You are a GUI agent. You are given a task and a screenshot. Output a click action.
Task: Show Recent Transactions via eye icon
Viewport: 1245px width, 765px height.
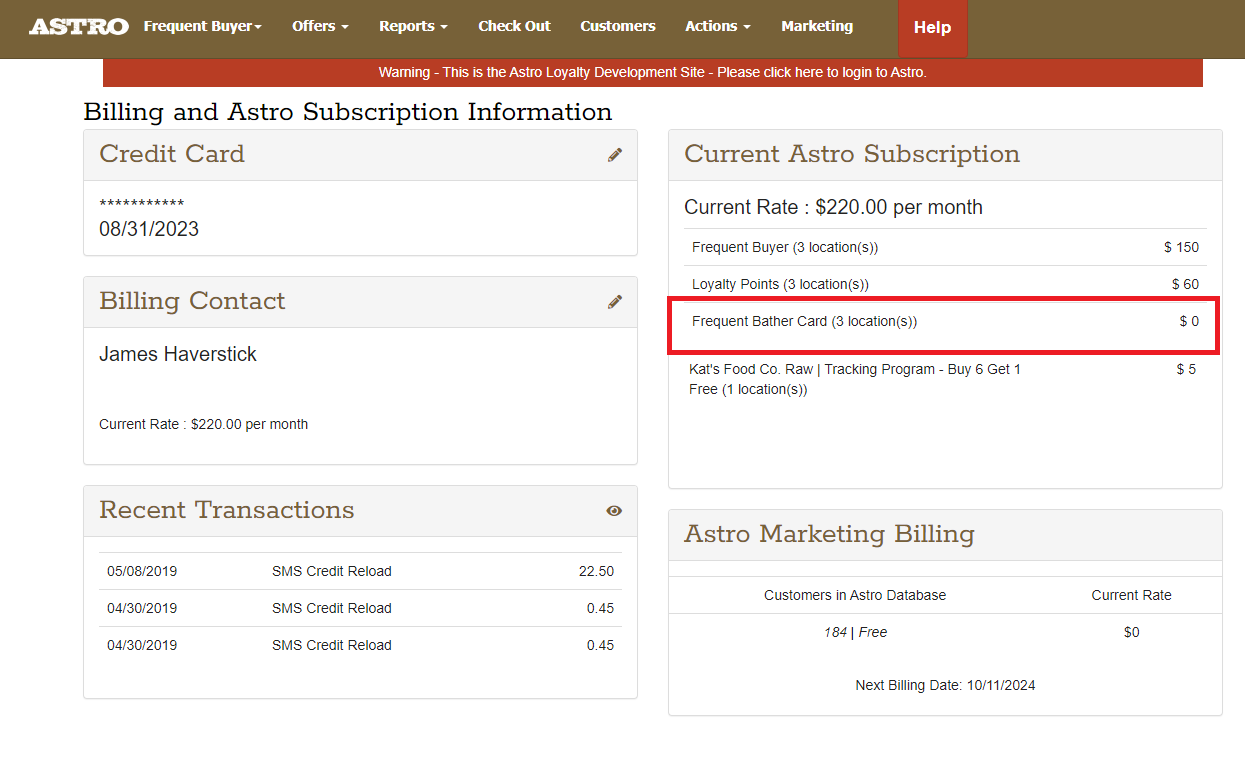(x=614, y=510)
